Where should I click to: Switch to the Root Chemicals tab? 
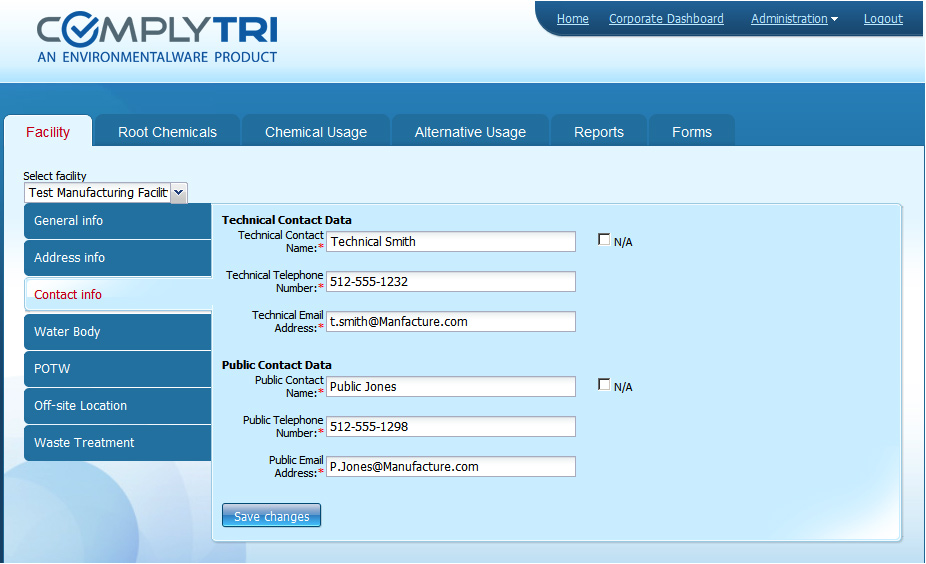pos(167,132)
